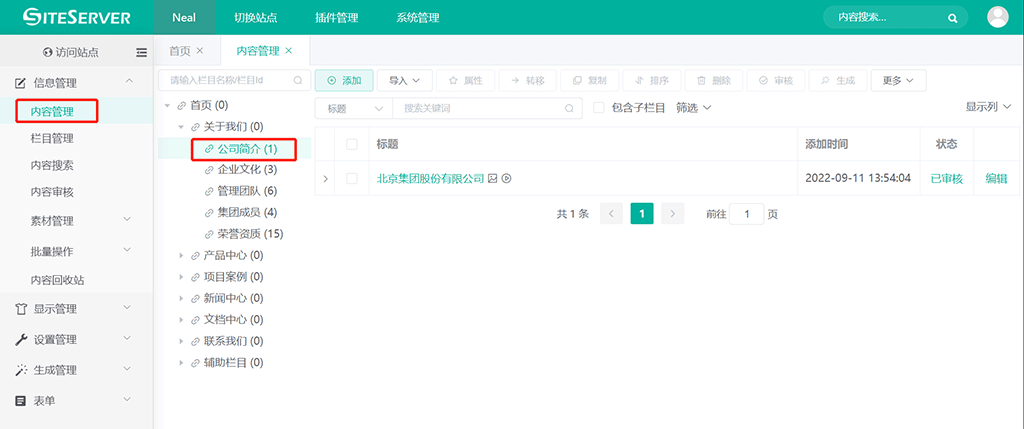Click the user avatar icon
This screenshot has height=429, width=1024.
[x=997, y=17]
